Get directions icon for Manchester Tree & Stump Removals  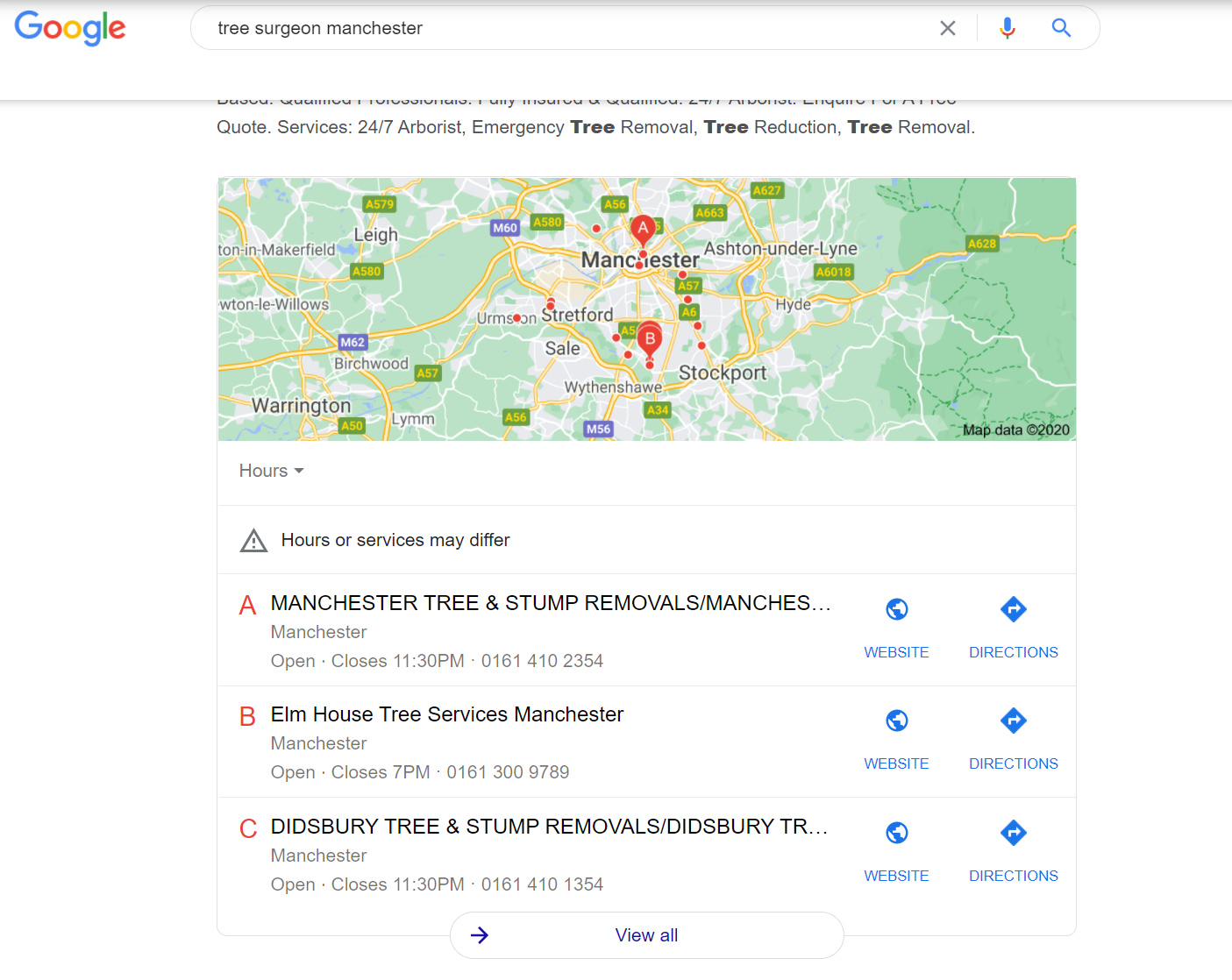1014,608
